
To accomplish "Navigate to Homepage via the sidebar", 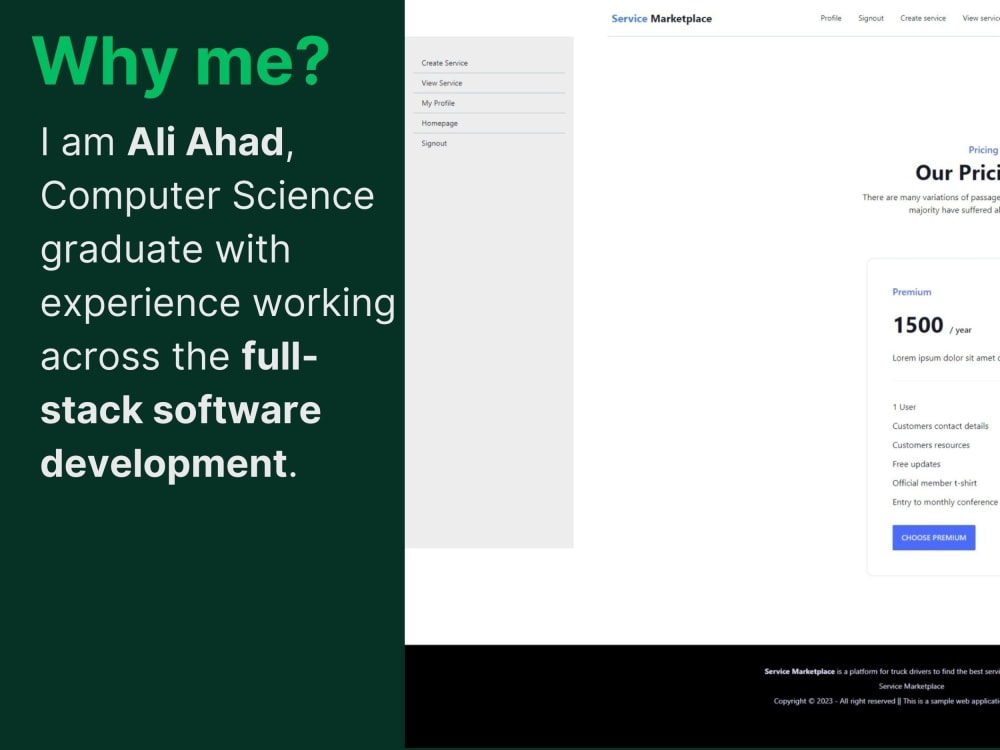I will (439, 123).
